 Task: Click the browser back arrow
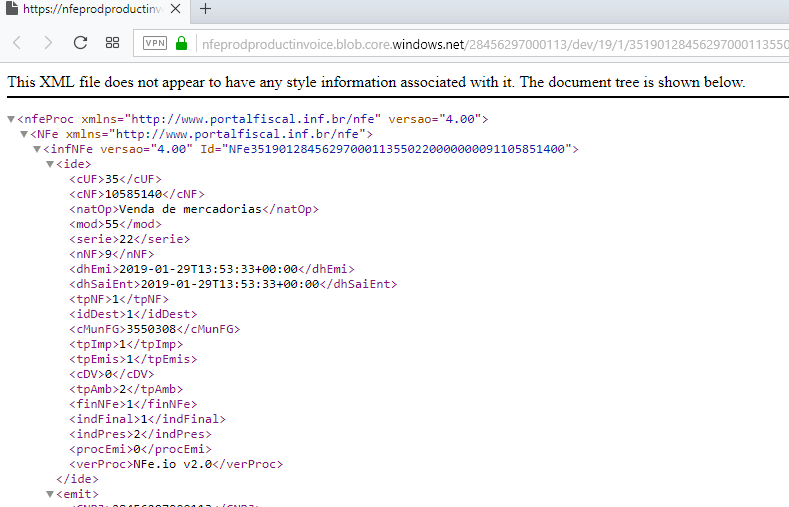(18, 43)
